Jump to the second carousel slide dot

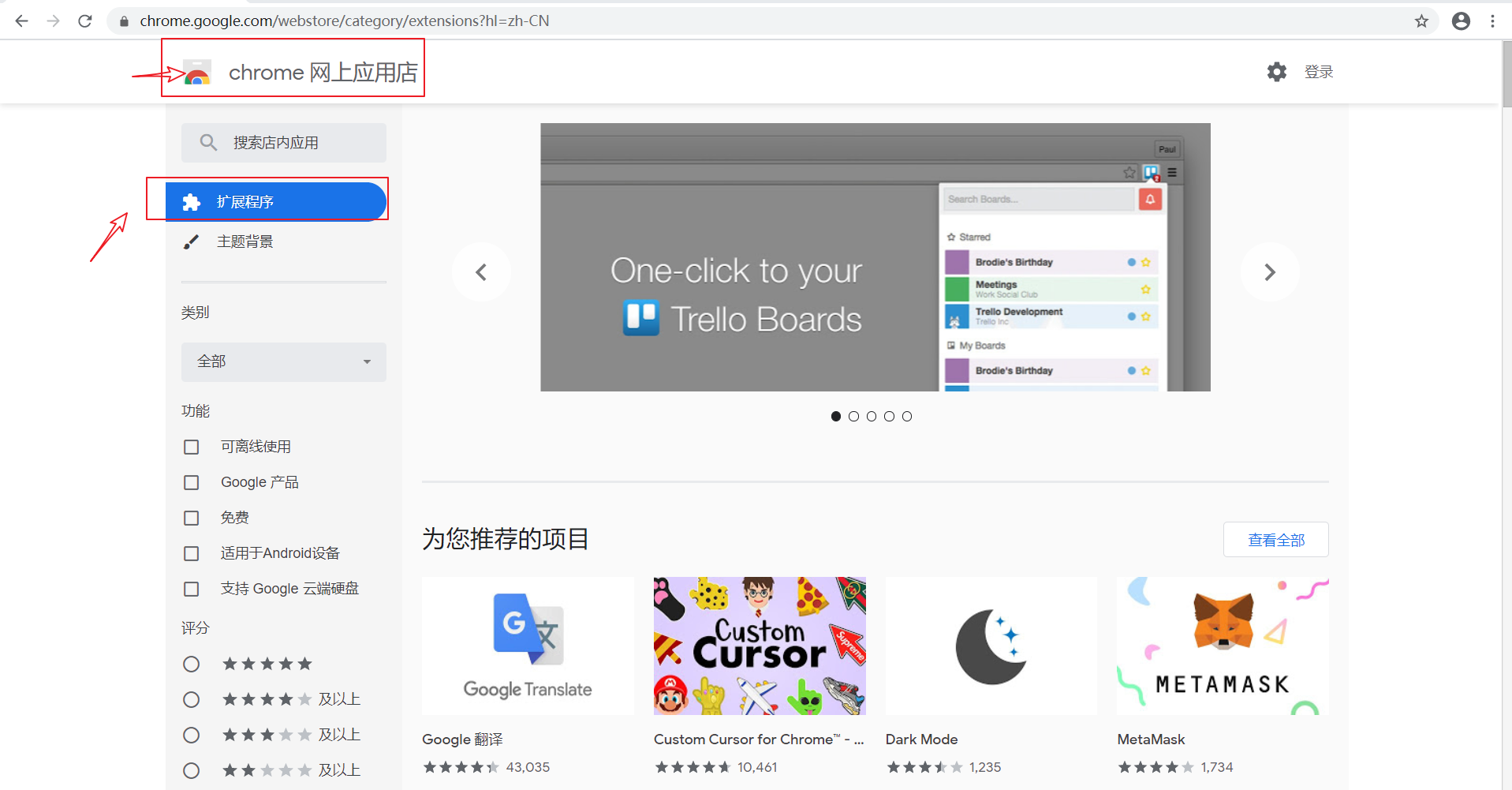click(853, 416)
